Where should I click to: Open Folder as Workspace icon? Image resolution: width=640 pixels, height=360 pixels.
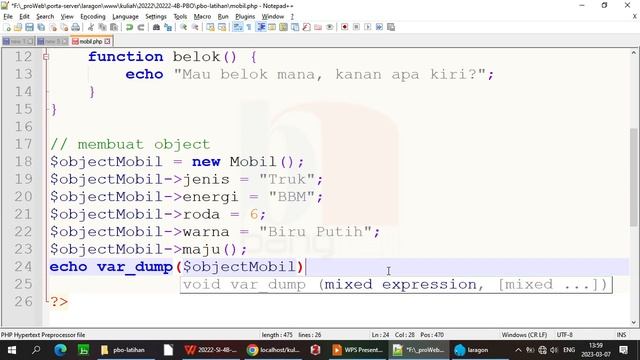[x=318, y=27]
